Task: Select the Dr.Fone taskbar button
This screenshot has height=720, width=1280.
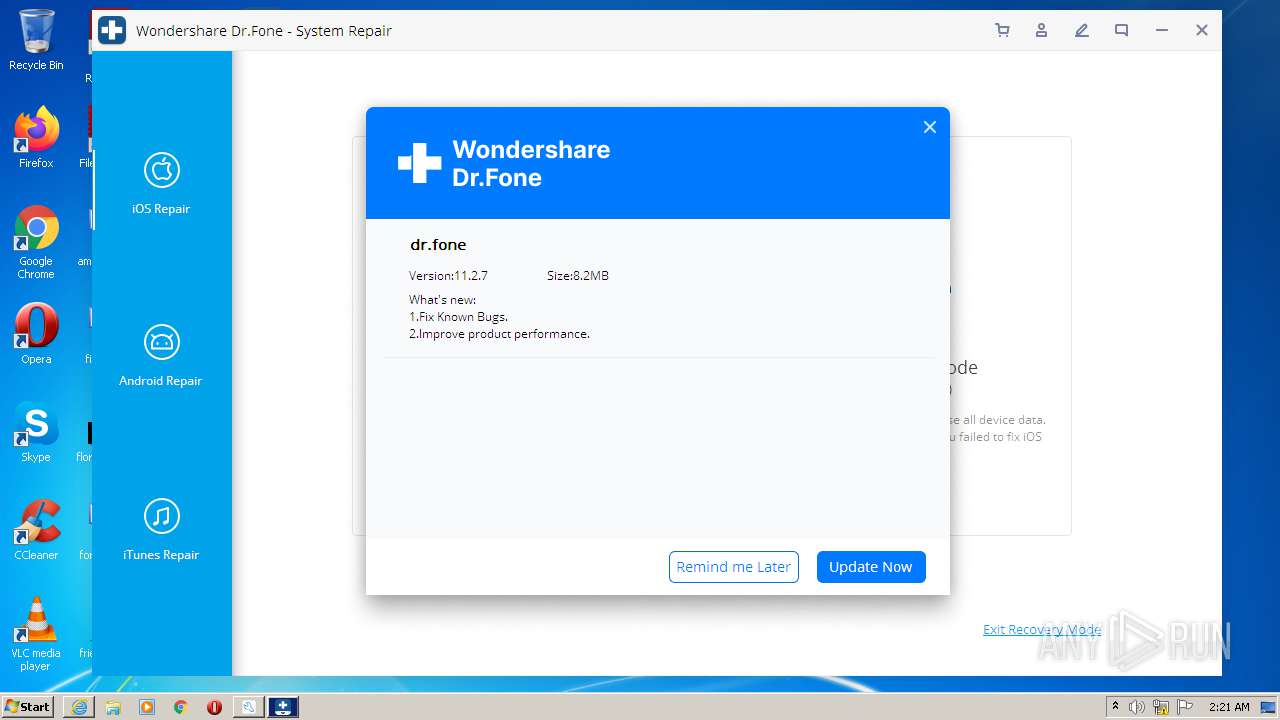Action: [283, 707]
